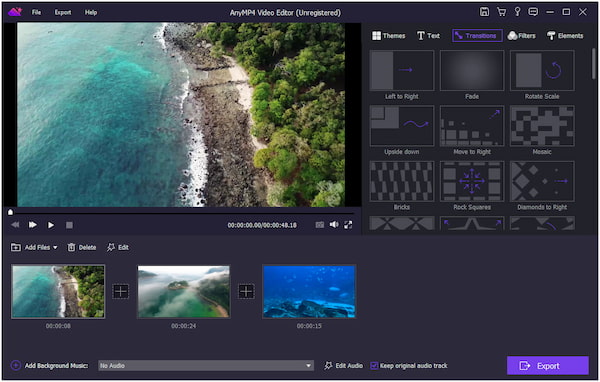The width and height of the screenshot is (600, 382).
Task: Open the No Audio dropdown
Action: (206, 366)
